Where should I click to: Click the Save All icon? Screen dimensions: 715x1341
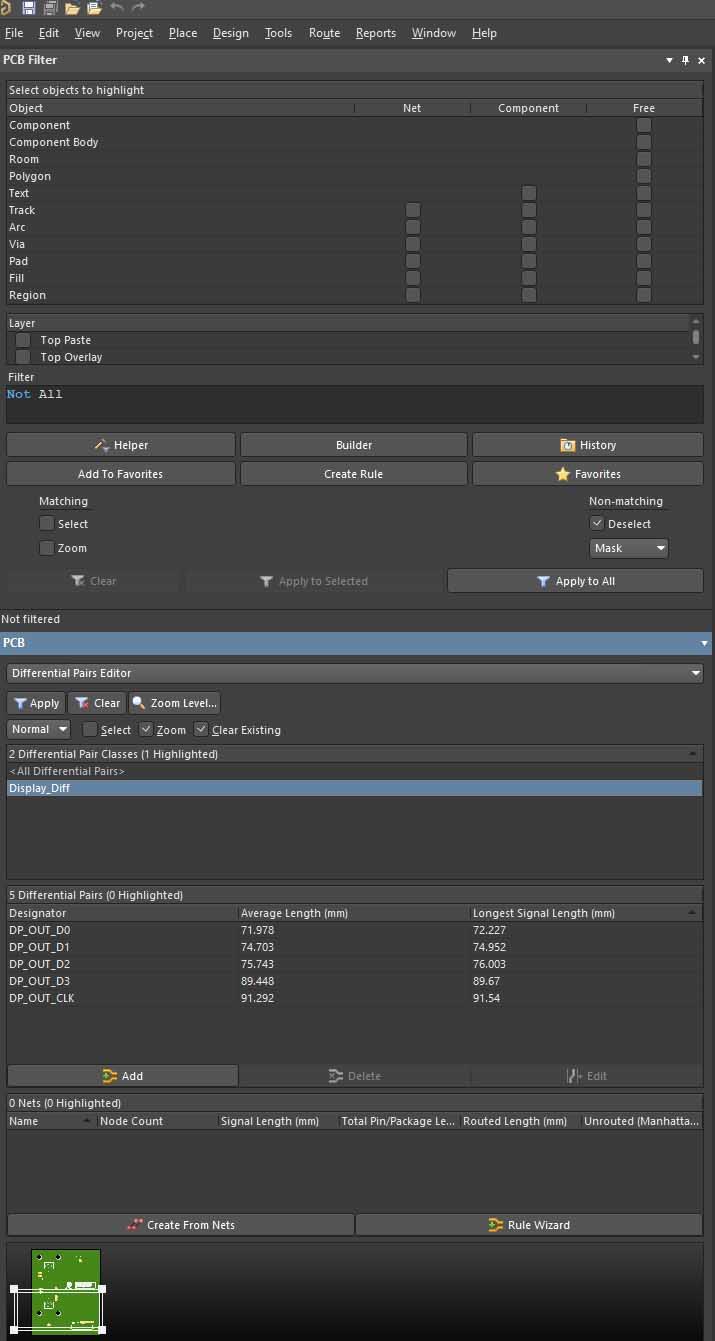pyautogui.click(x=49, y=8)
